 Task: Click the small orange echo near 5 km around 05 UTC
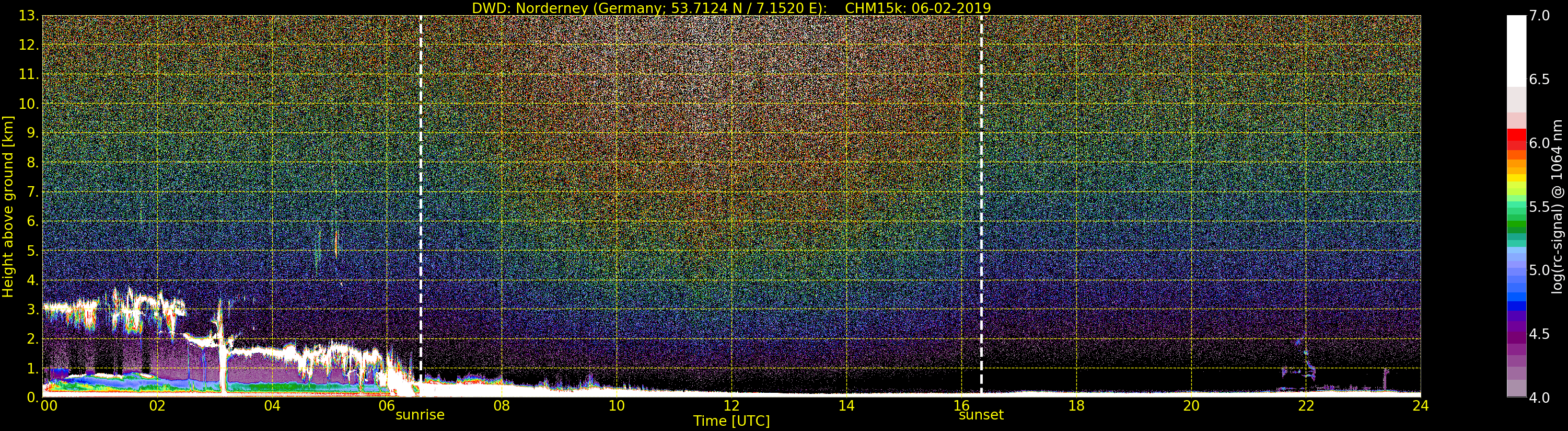pos(336,244)
